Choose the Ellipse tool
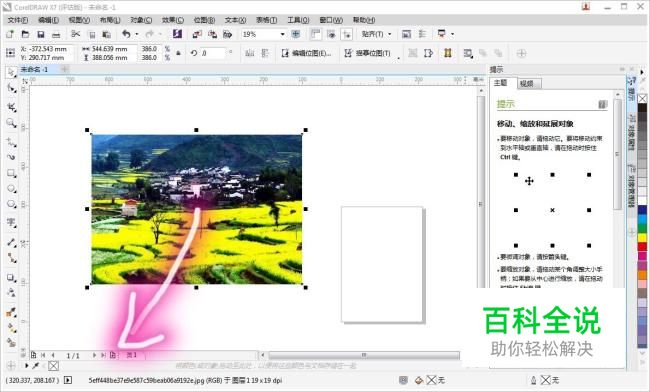Image resolution: width=650 pixels, height=392 pixels. point(11,189)
